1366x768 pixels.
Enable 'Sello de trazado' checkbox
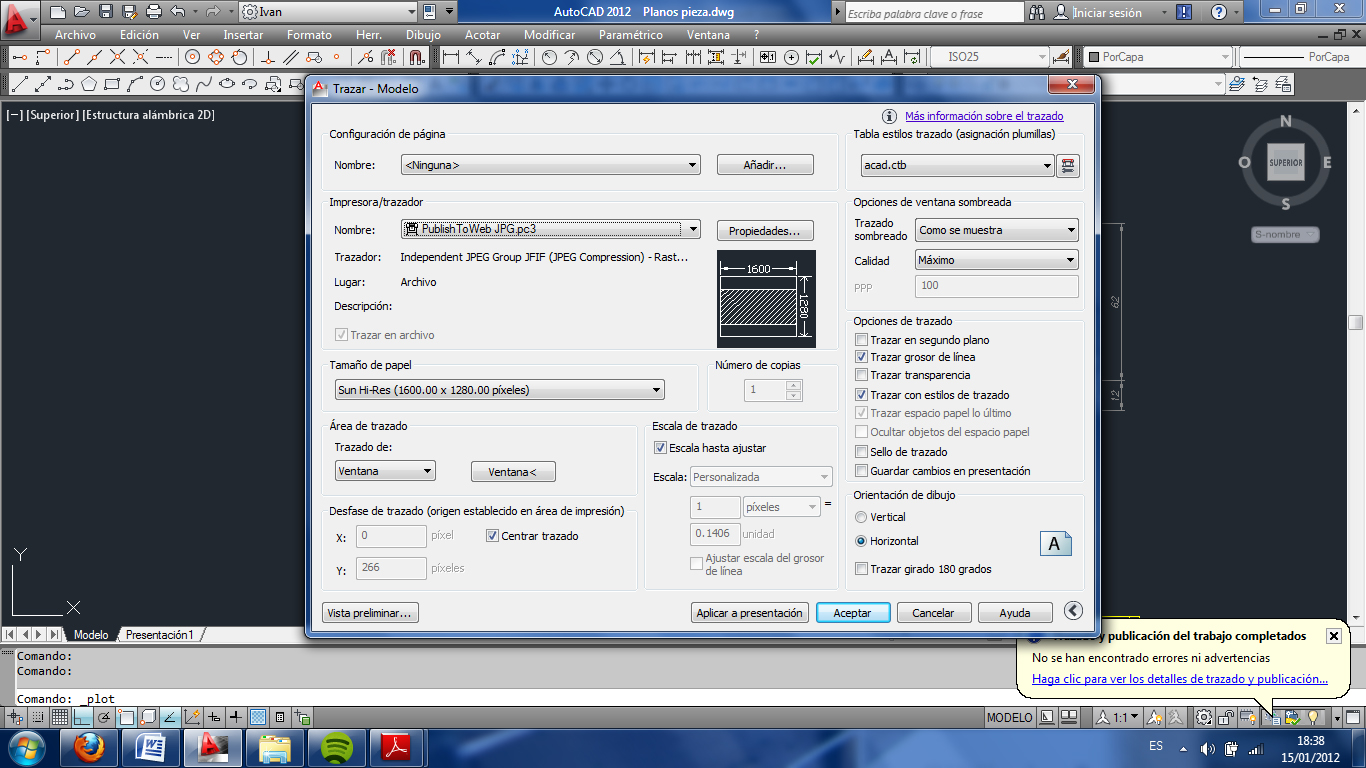(x=862, y=452)
